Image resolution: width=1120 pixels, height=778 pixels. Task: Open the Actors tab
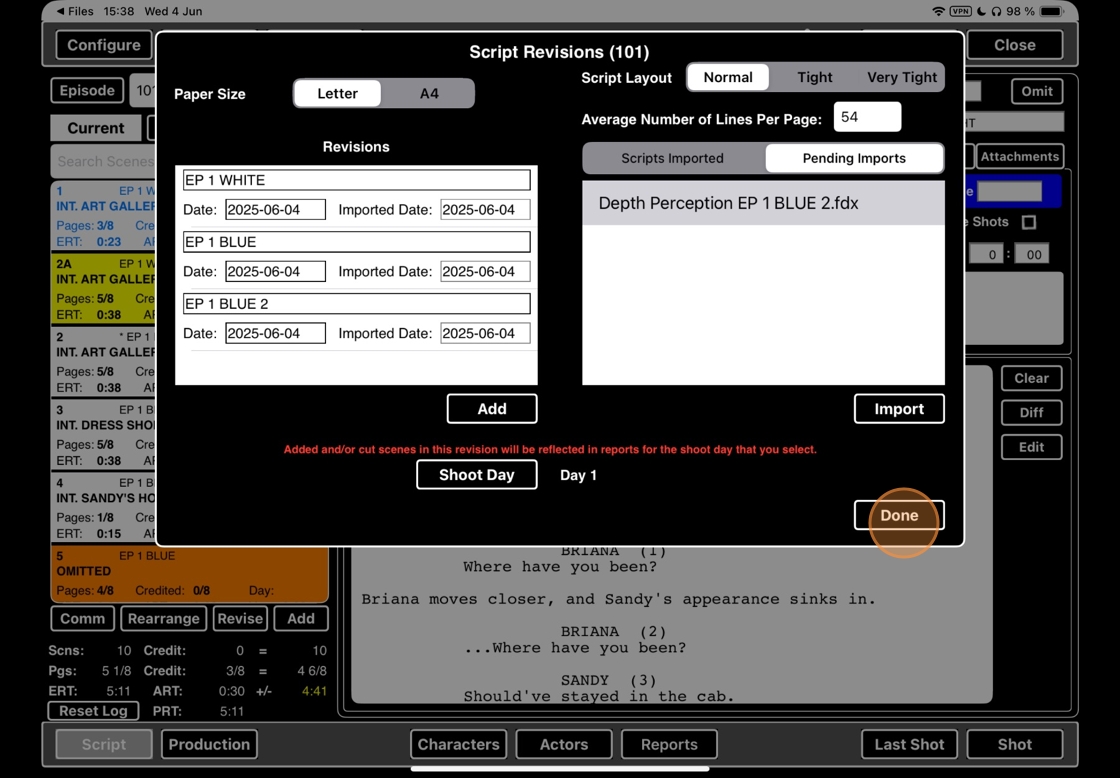click(564, 744)
